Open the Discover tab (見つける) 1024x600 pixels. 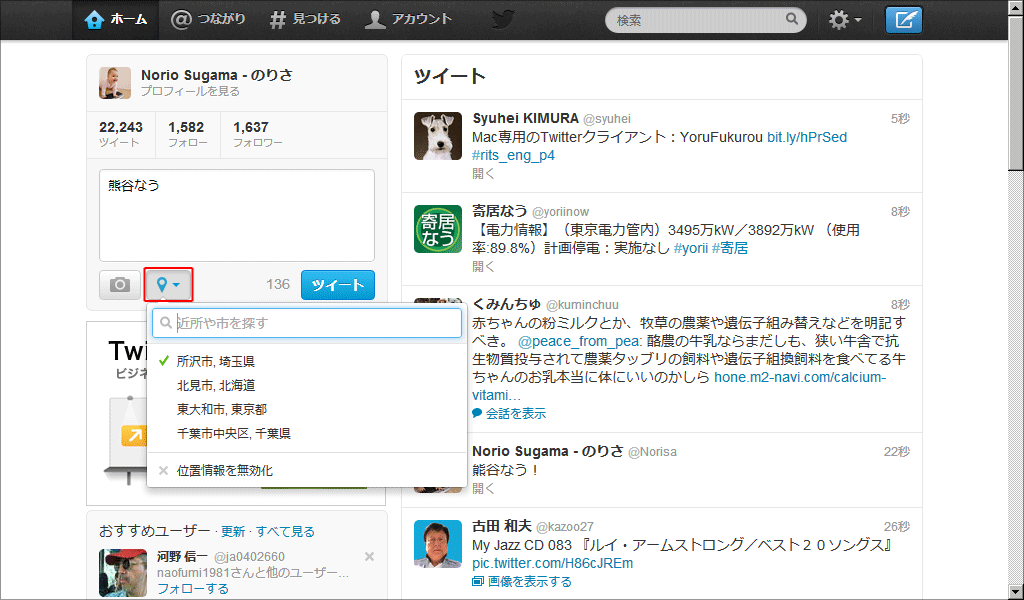(305, 20)
